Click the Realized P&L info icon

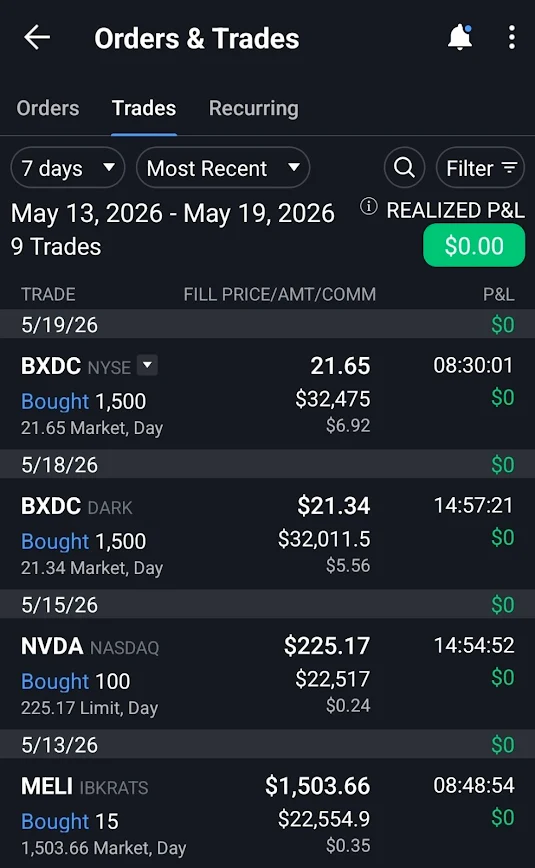tap(369, 206)
